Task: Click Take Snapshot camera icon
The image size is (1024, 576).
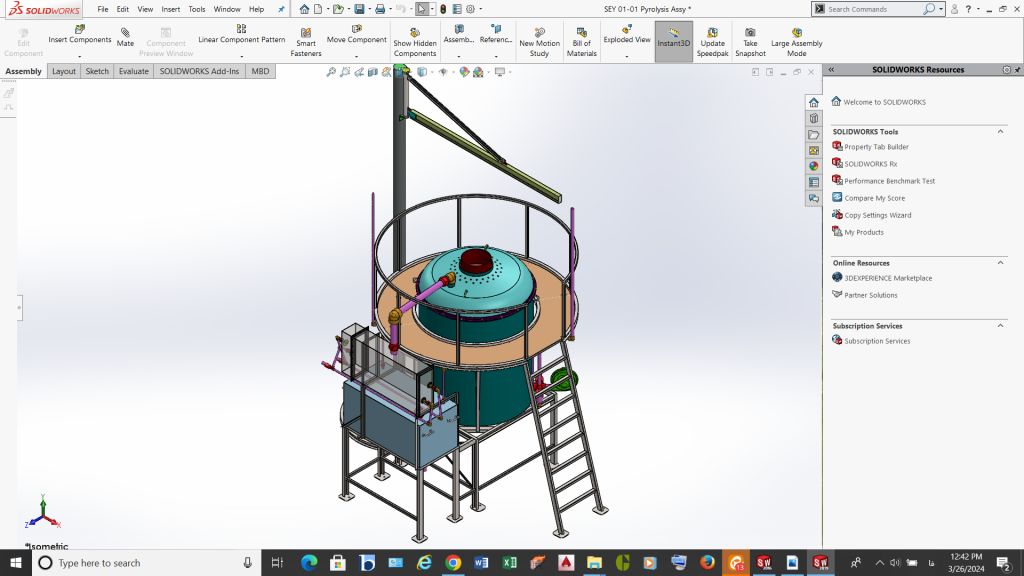Action: 750,33
